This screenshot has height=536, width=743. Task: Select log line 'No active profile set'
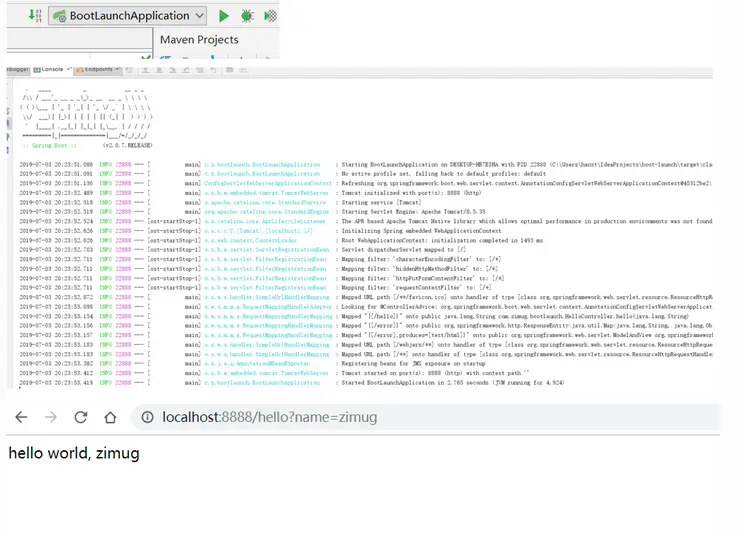[283, 174]
